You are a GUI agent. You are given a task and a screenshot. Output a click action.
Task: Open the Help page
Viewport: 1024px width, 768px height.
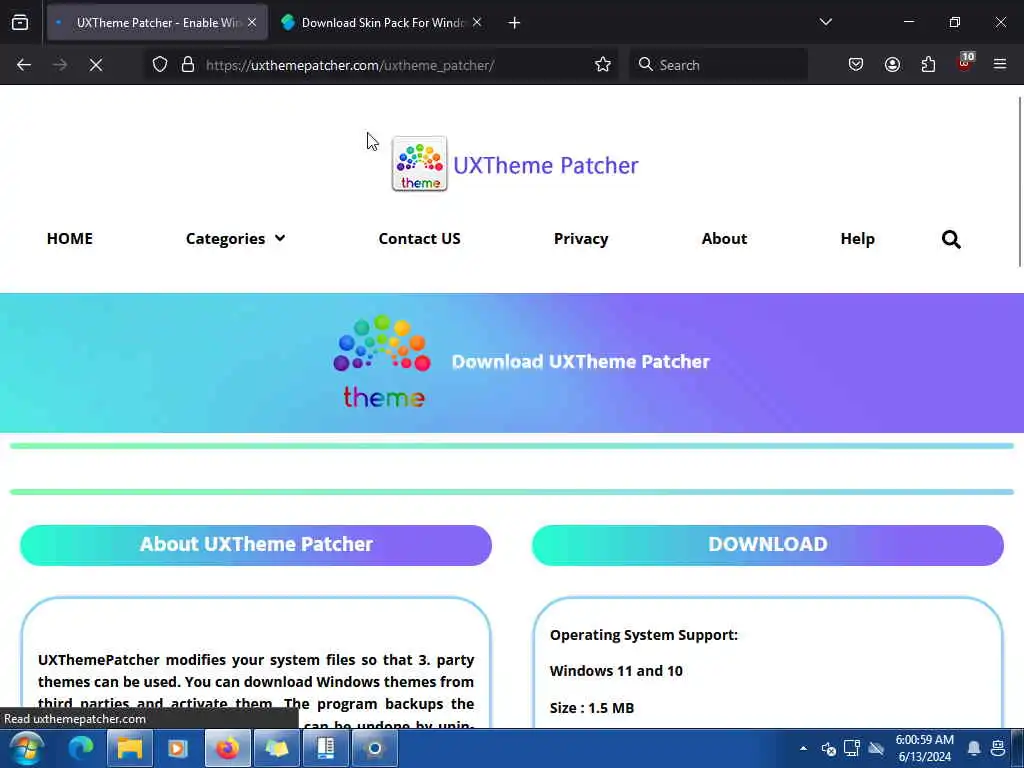click(857, 239)
